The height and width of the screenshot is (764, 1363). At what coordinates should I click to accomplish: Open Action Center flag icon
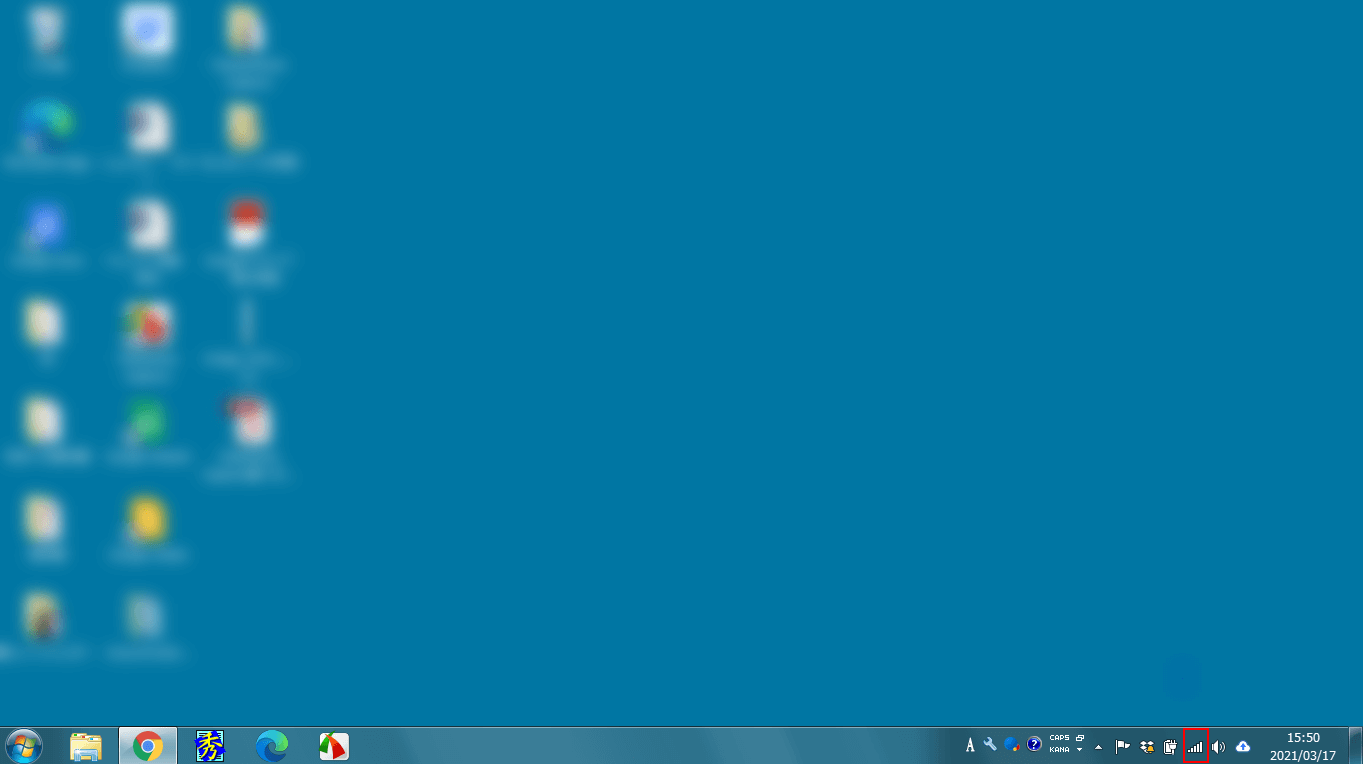[x=1122, y=746]
